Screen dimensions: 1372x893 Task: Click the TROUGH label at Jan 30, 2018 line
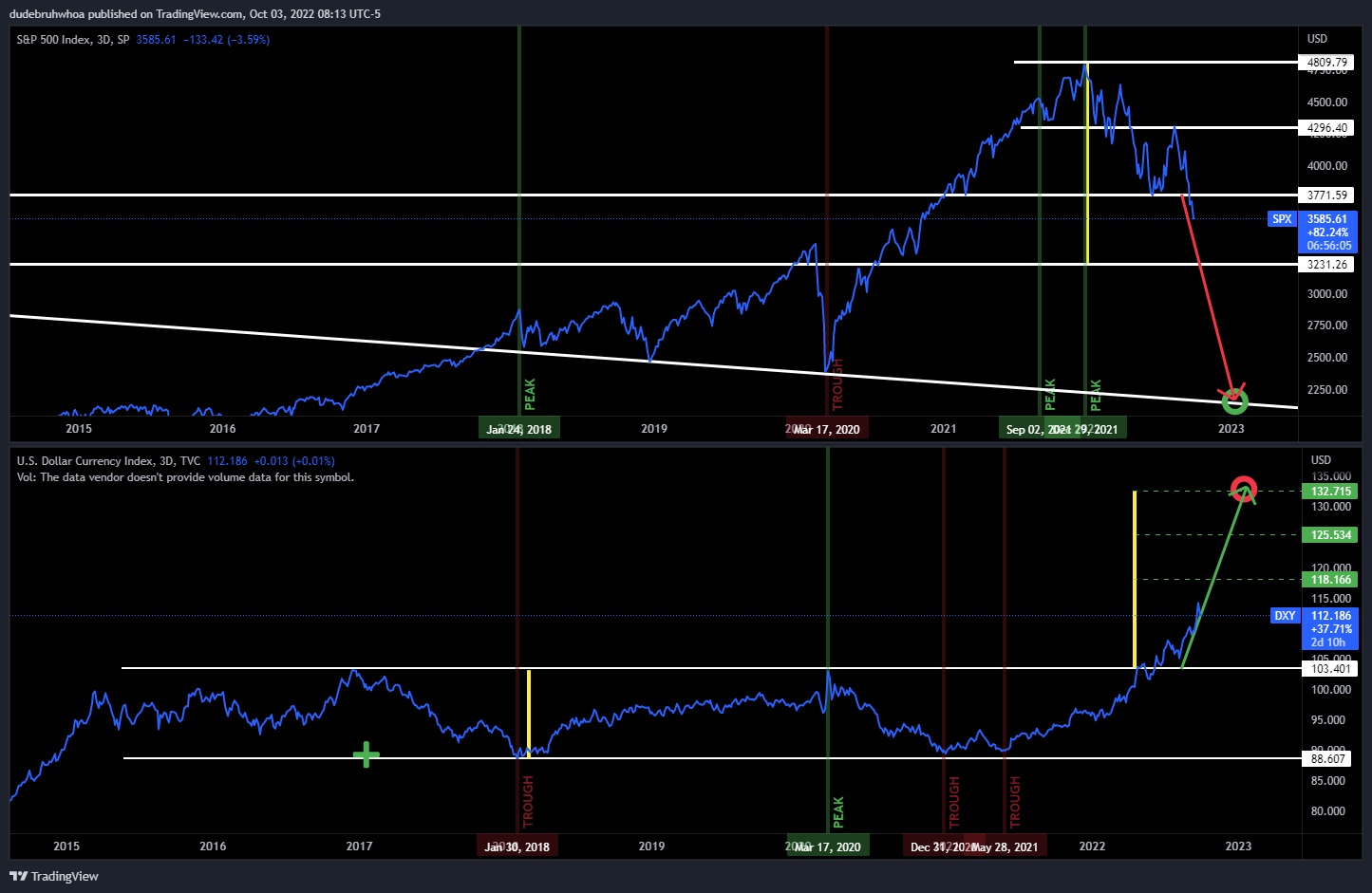pyautogui.click(x=528, y=802)
